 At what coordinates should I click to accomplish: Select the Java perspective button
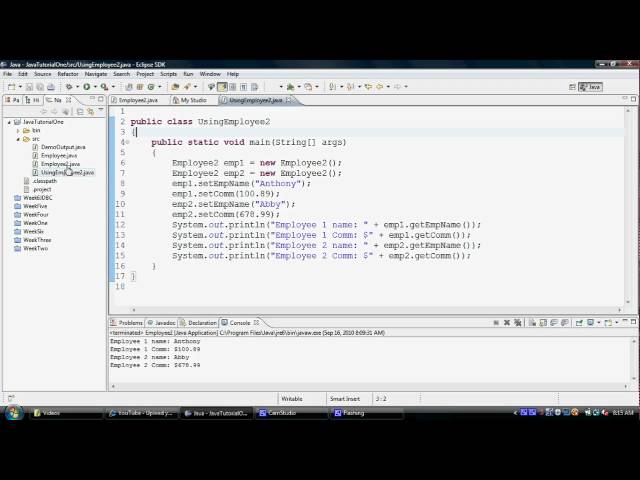point(590,87)
